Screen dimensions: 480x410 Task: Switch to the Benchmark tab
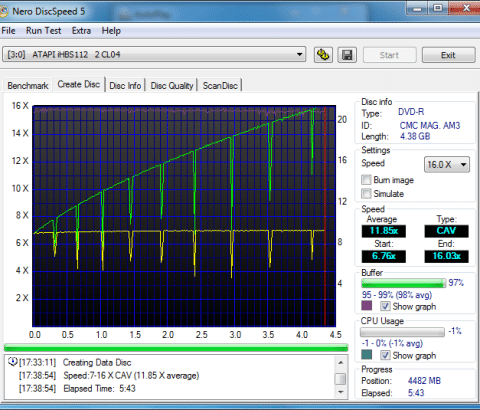28,86
